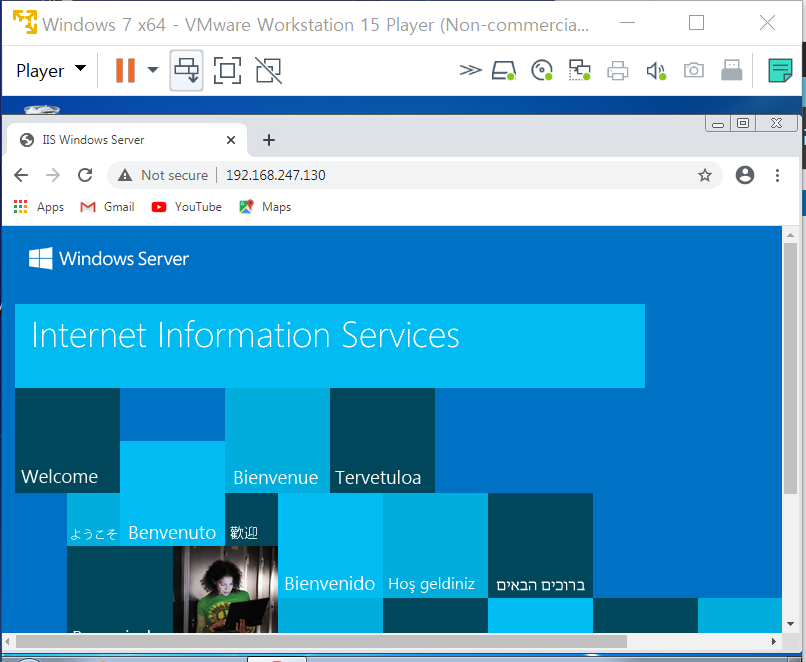Click the USB device icon
The height and width of the screenshot is (662, 806).
(731, 70)
